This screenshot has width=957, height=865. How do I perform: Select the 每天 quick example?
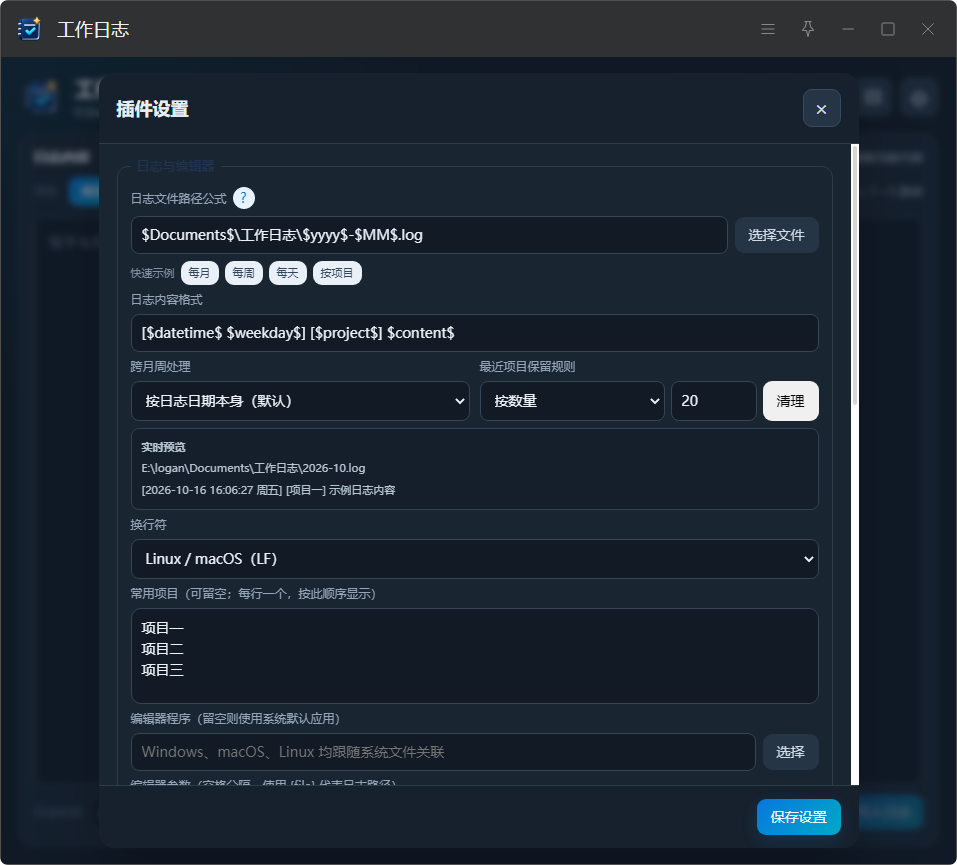[287, 273]
